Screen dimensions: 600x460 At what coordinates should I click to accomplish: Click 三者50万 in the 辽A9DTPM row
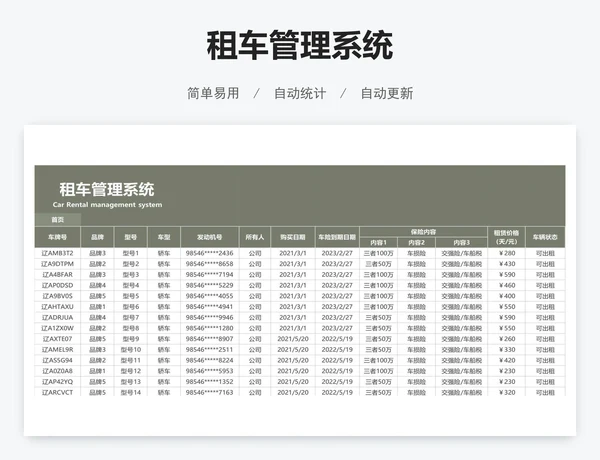click(378, 264)
